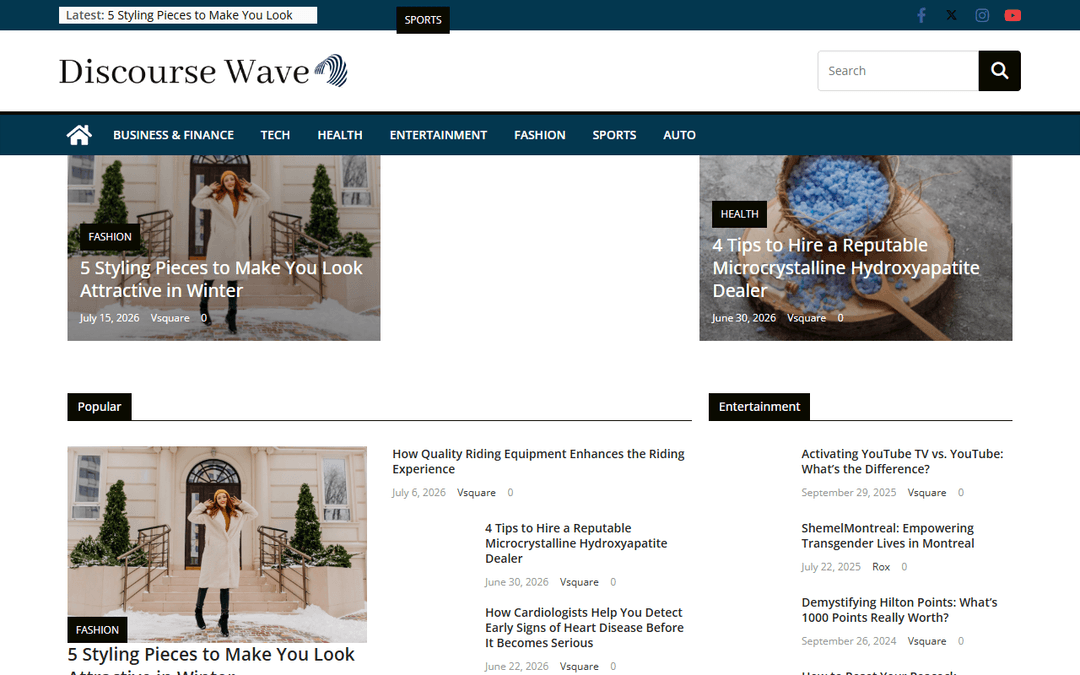Click author Rox under the ShemelMontreal article
This screenshot has height=675, width=1080.
click(881, 567)
